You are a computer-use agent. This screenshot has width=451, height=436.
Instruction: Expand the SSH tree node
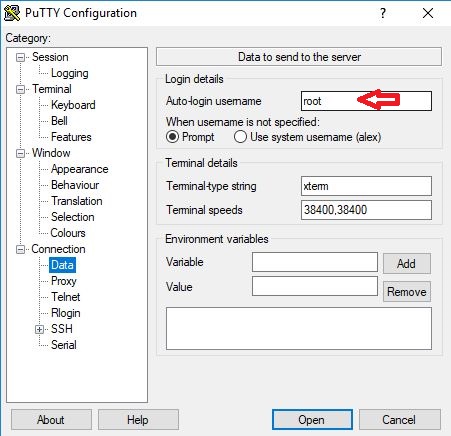click(39, 329)
